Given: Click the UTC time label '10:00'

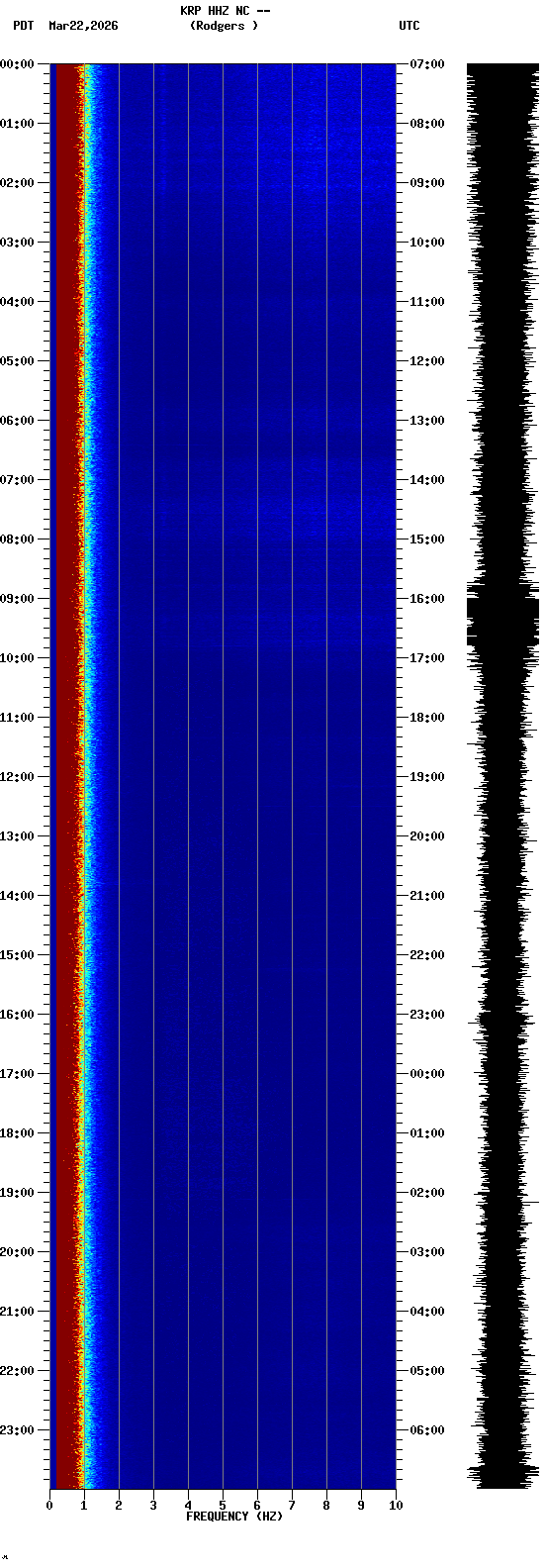Looking at the screenshot, I should click(x=427, y=243).
